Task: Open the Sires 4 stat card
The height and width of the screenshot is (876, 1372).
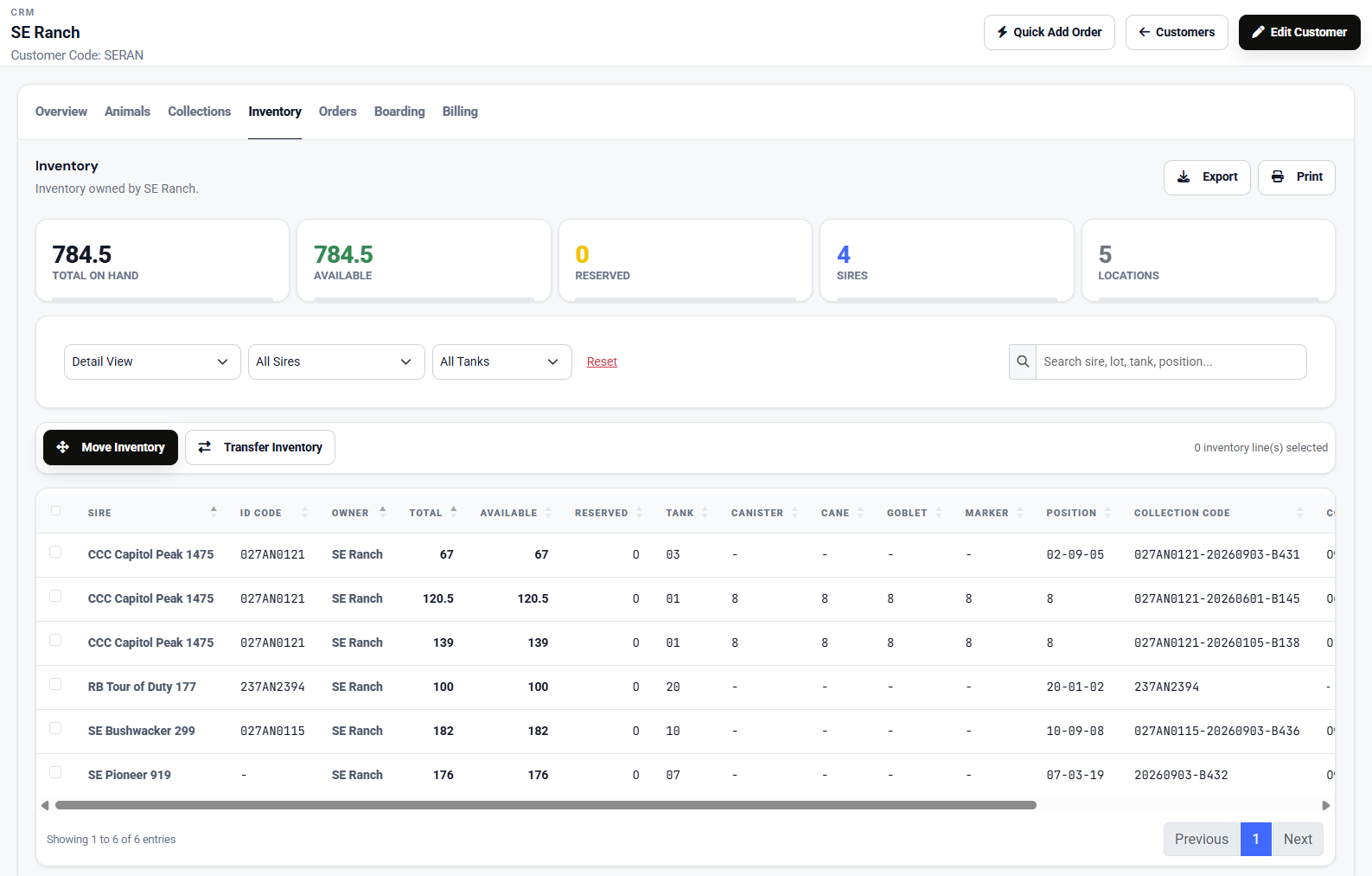Action: click(947, 260)
